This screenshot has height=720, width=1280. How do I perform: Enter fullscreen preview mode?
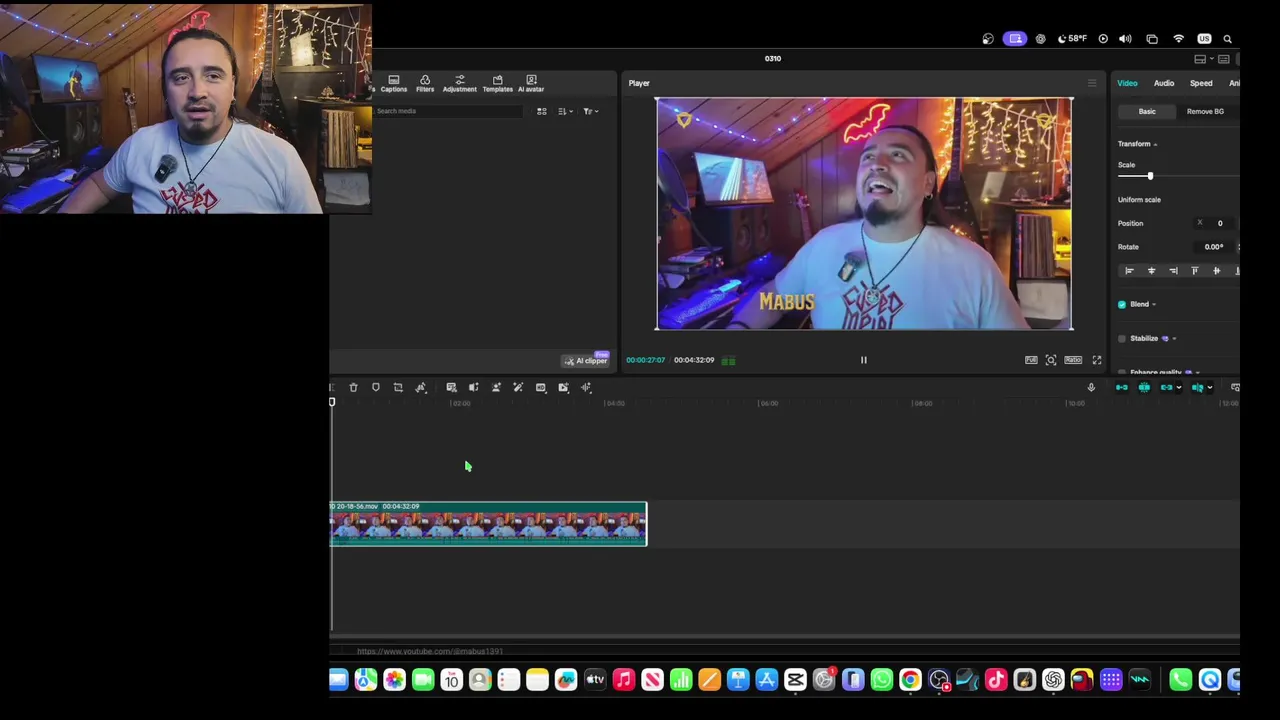point(1097,360)
